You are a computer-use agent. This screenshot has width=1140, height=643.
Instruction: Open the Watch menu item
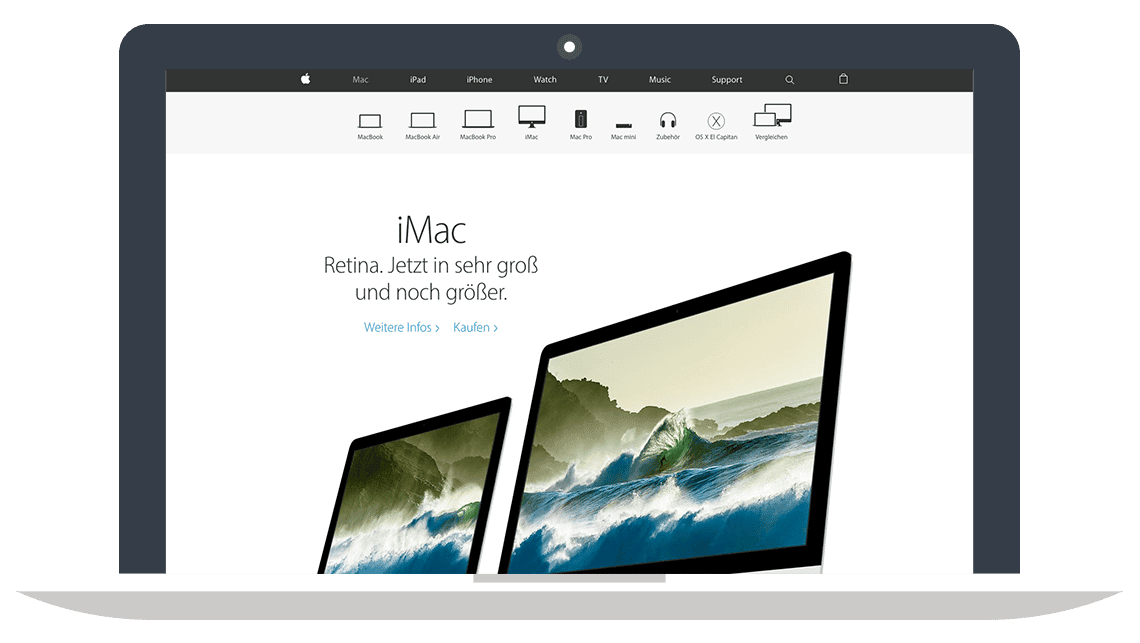pos(545,80)
